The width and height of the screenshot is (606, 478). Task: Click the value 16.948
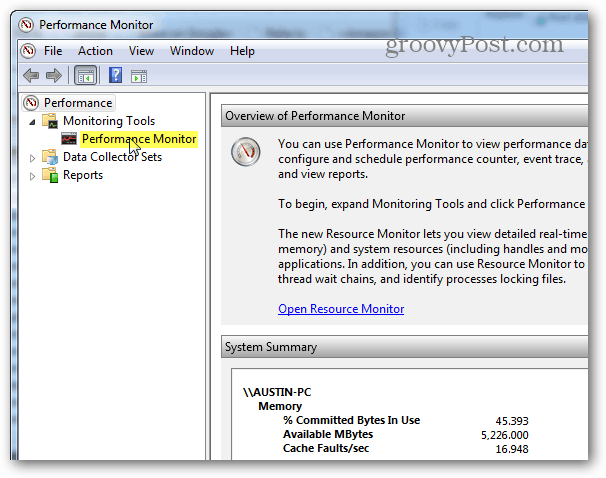click(512, 449)
